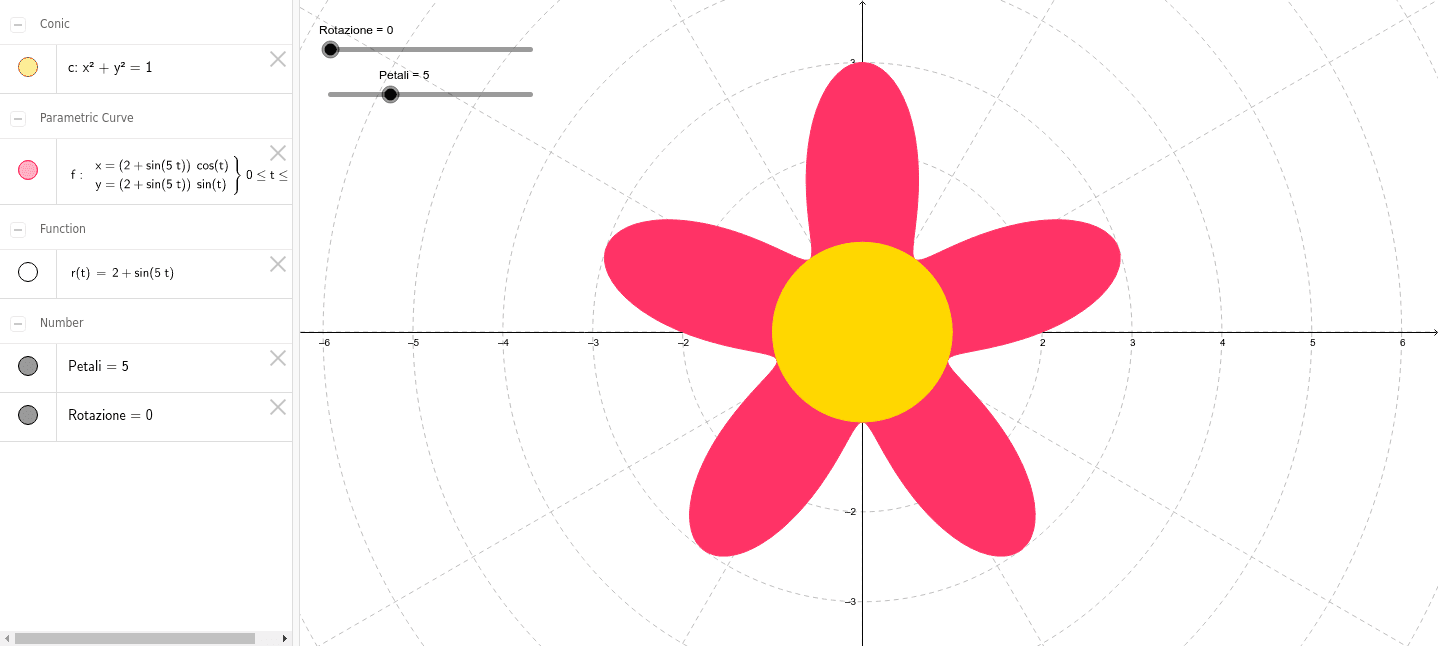
Task: Click the Parametric Curve heading
Action: click(86, 118)
